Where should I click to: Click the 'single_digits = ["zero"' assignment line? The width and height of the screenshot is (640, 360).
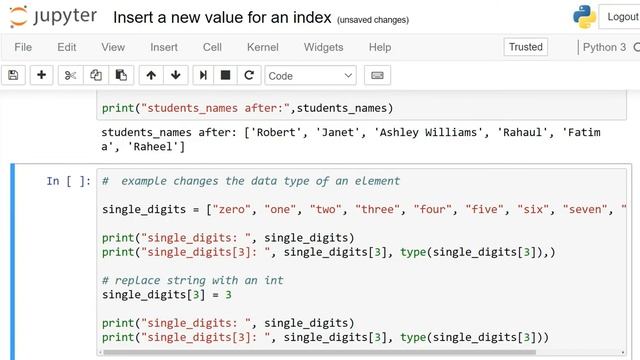click(x=363, y=209)
